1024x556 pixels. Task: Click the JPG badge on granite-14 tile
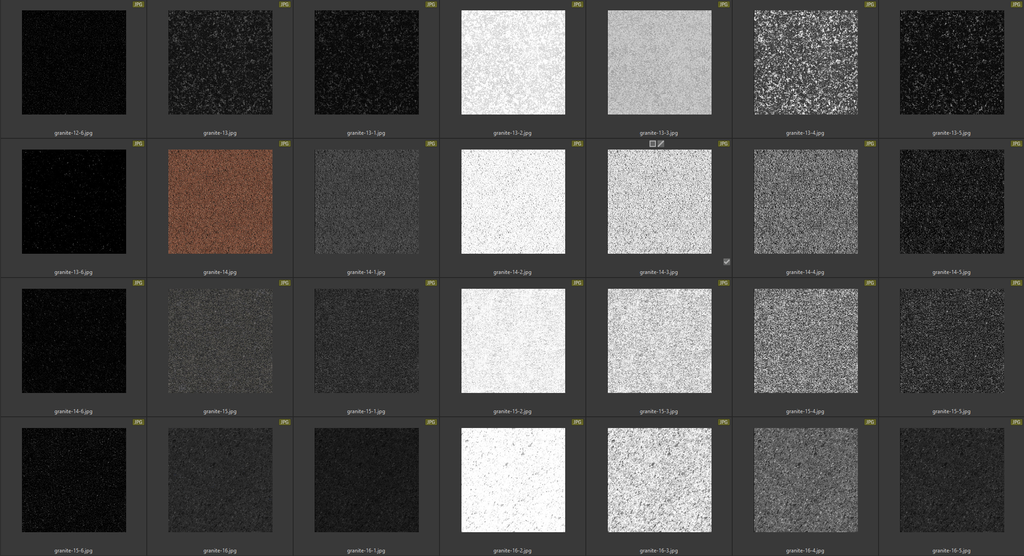(284, 144)
